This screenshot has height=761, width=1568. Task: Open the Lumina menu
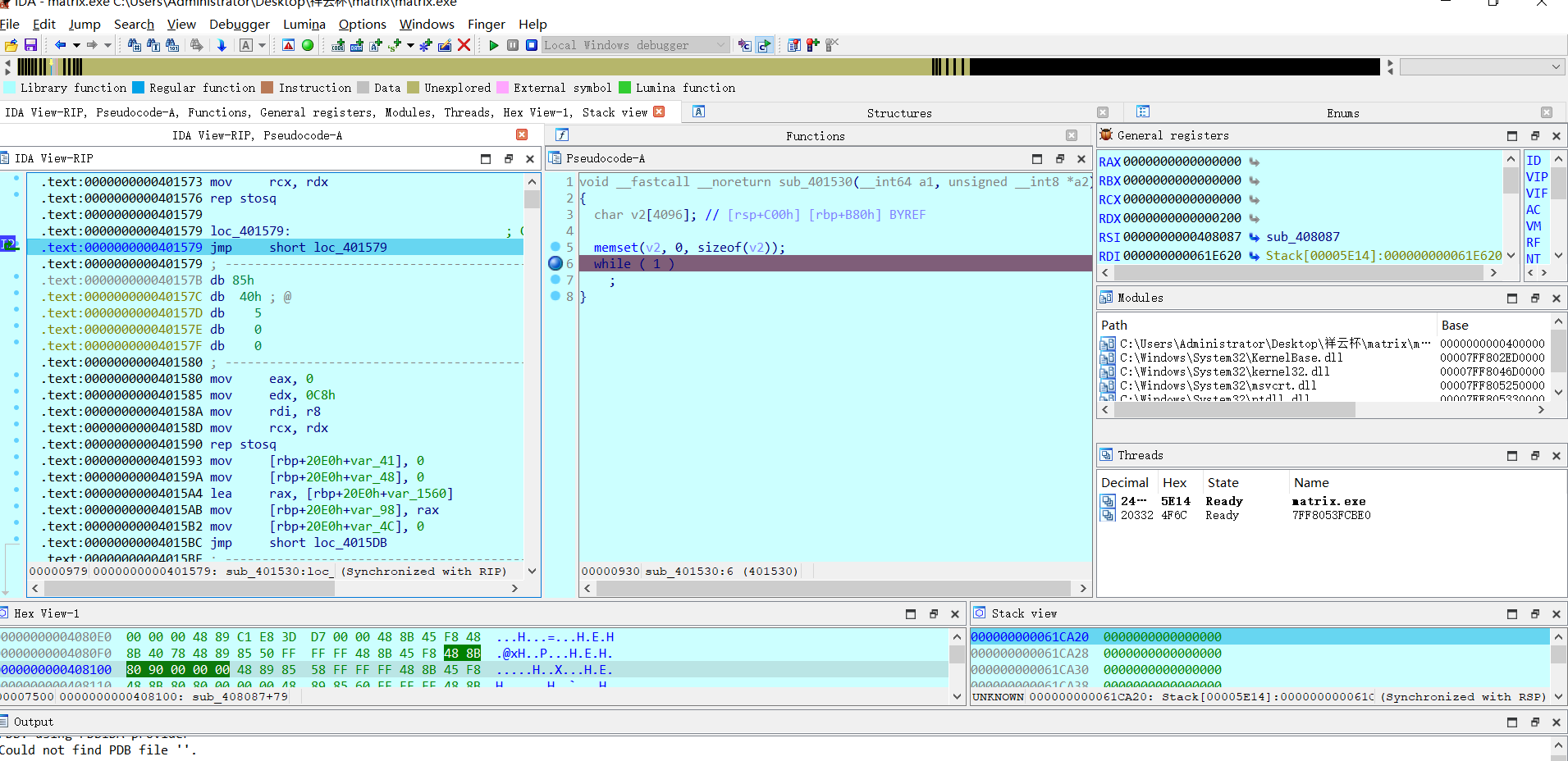click(304, 25)
